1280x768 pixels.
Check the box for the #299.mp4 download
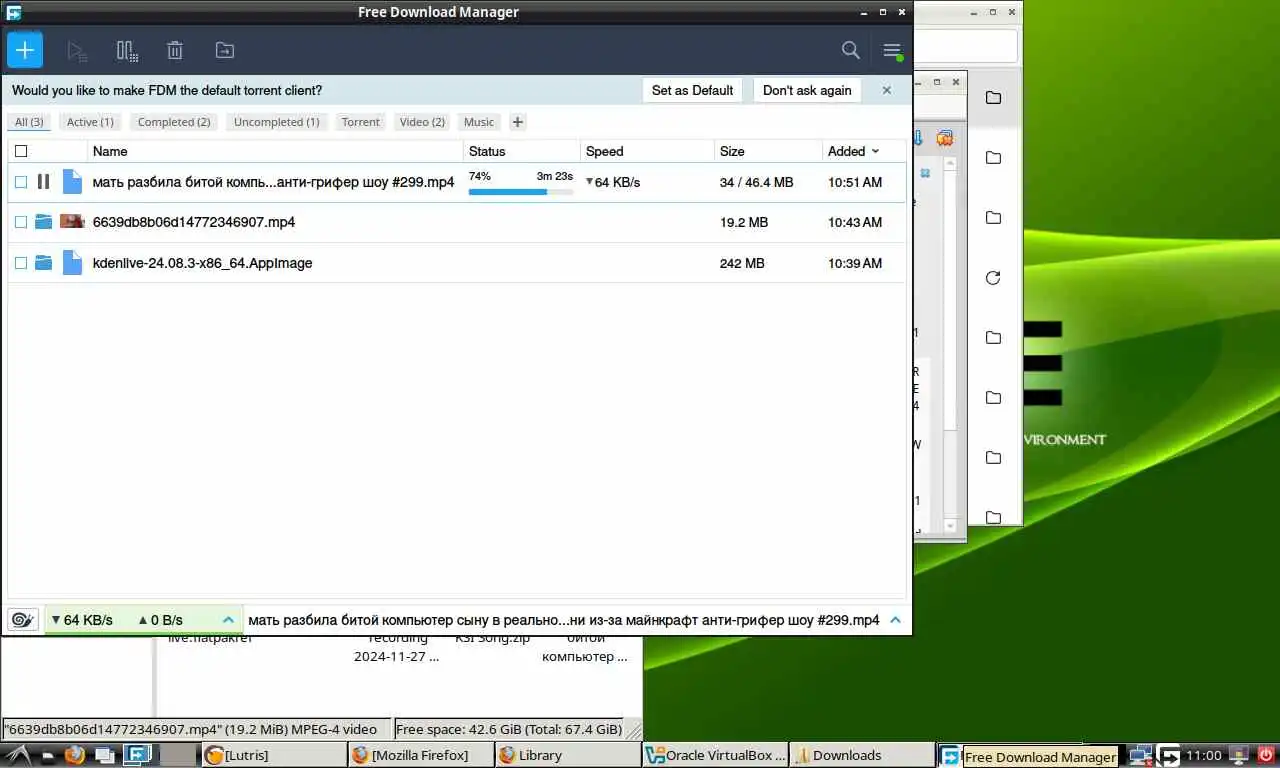pos(21,182)
